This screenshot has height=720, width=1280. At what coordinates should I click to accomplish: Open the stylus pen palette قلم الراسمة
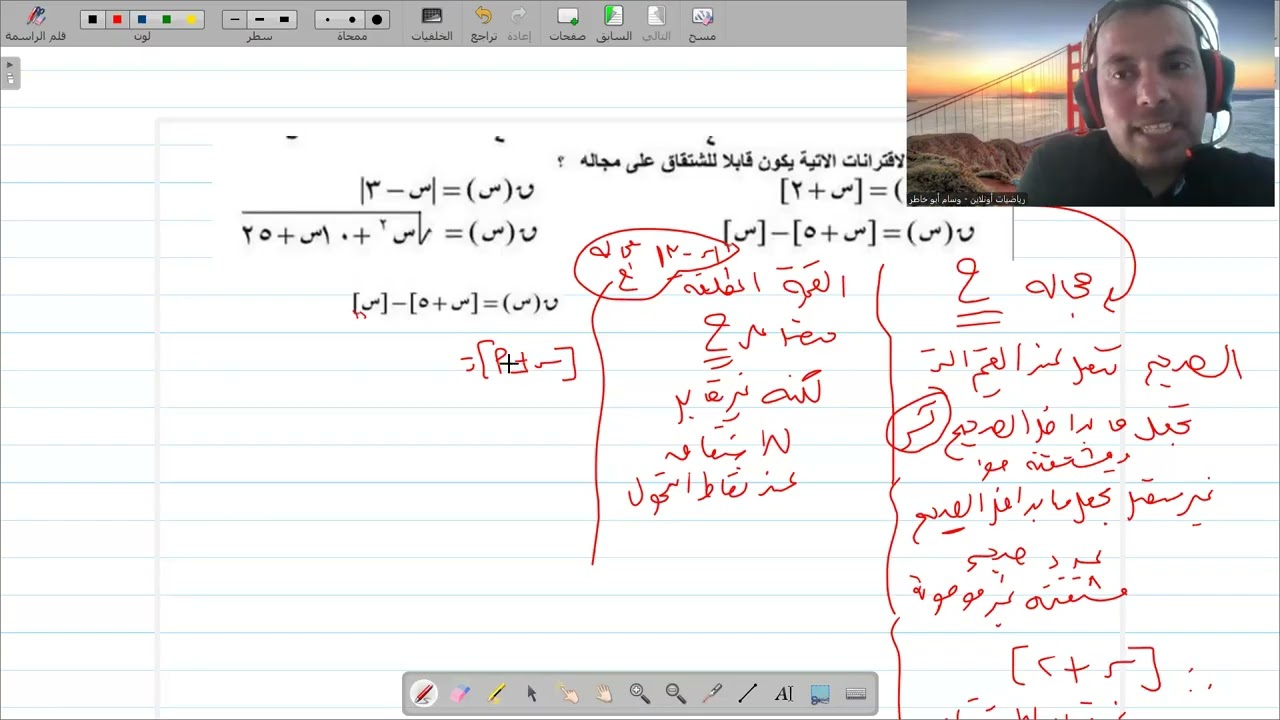coord(36,24)
